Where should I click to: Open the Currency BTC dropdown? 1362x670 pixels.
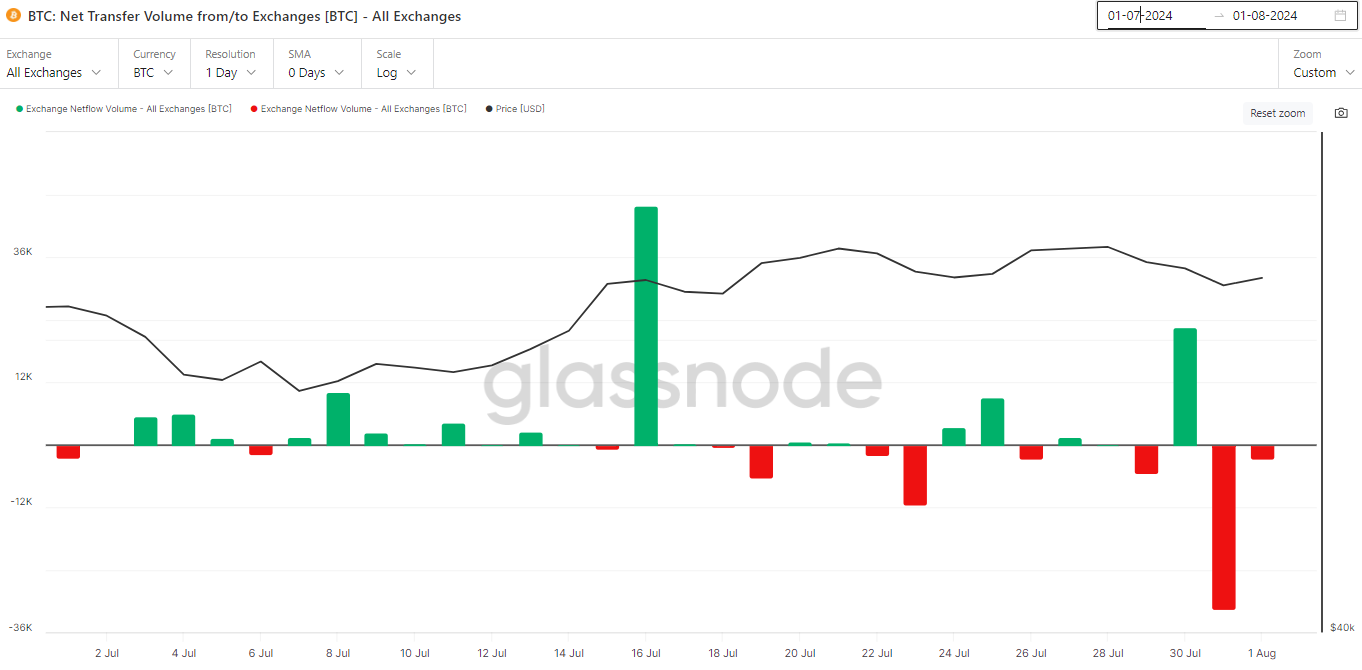coord(153,73)
